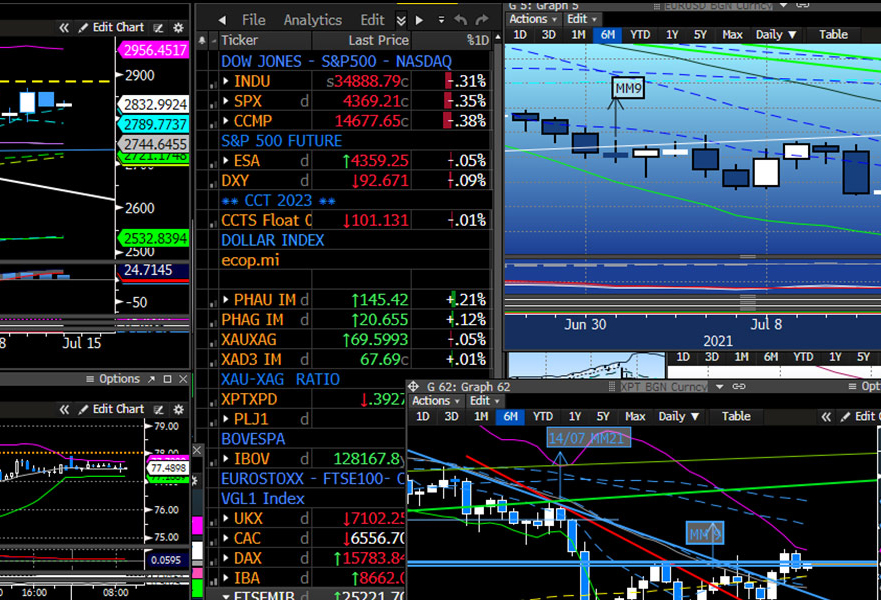Switch Graph 5 to Table view
Viewport: 881px width, 600px height.
pyautogui.click(x=833, y=35)
